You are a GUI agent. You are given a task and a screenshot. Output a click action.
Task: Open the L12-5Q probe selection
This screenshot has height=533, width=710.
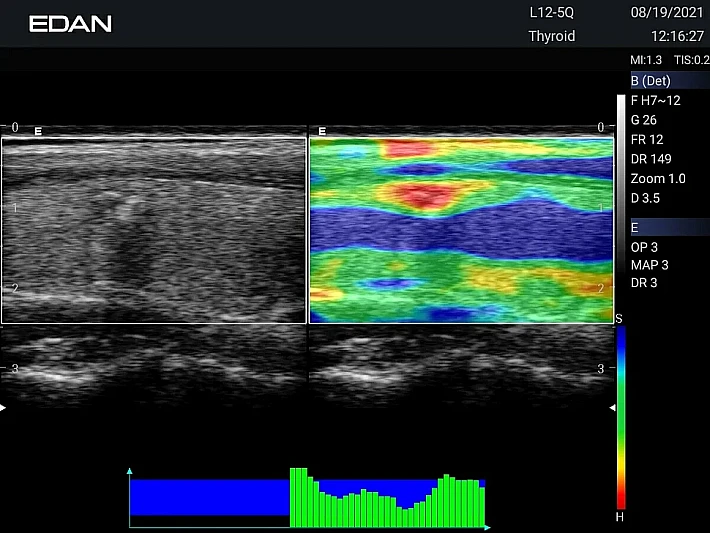(x=551, y=13)
